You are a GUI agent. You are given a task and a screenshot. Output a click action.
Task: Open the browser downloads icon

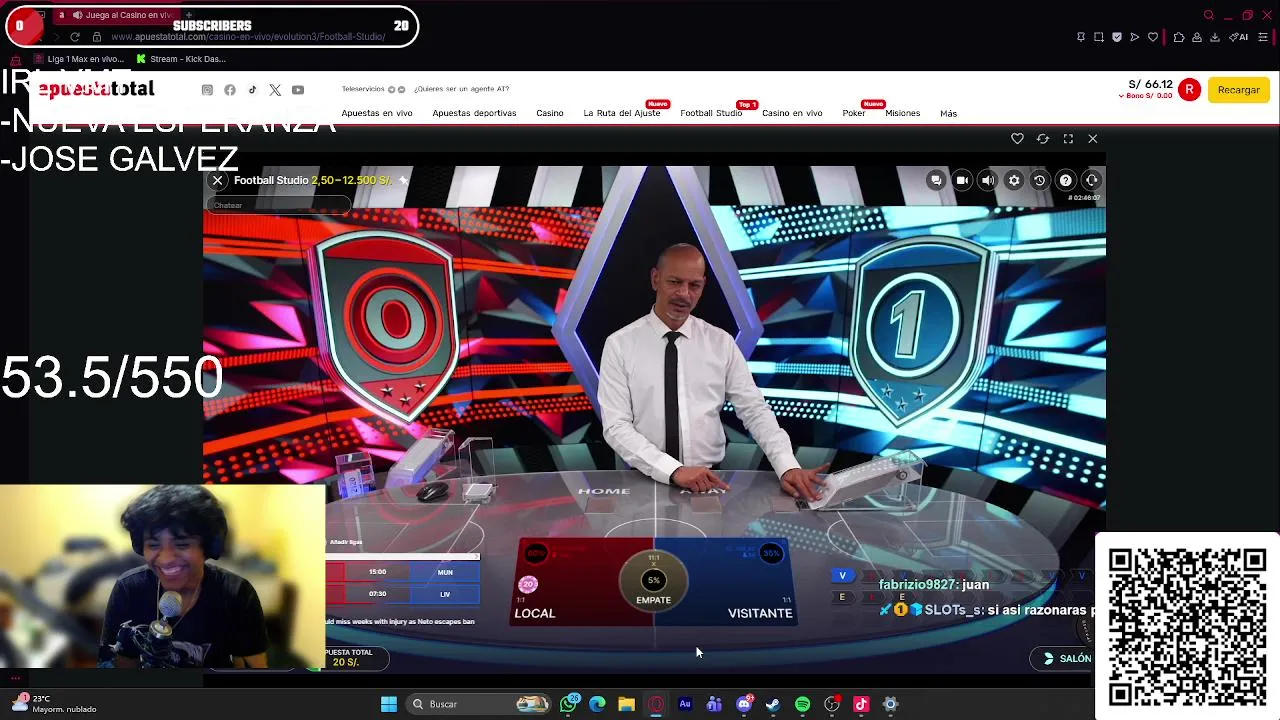[1215, 37]
